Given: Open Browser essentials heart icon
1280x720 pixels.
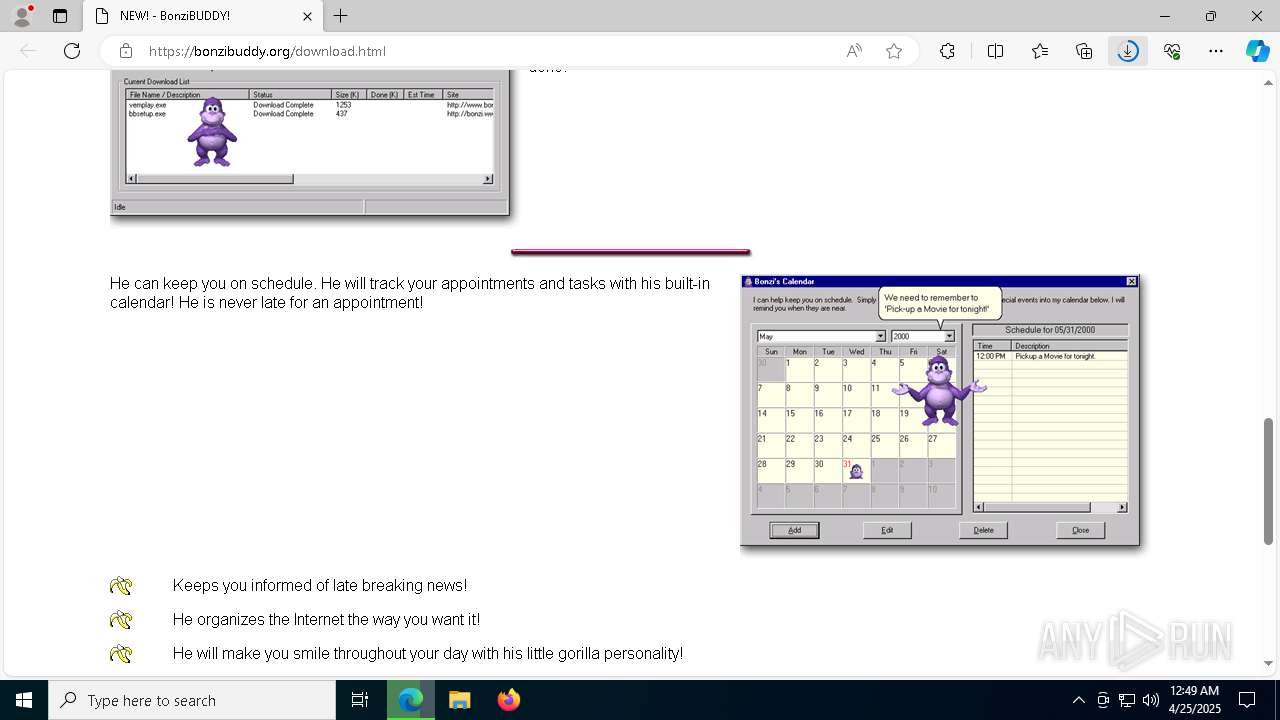Looking at the screenshot, I should point(1172,51).
